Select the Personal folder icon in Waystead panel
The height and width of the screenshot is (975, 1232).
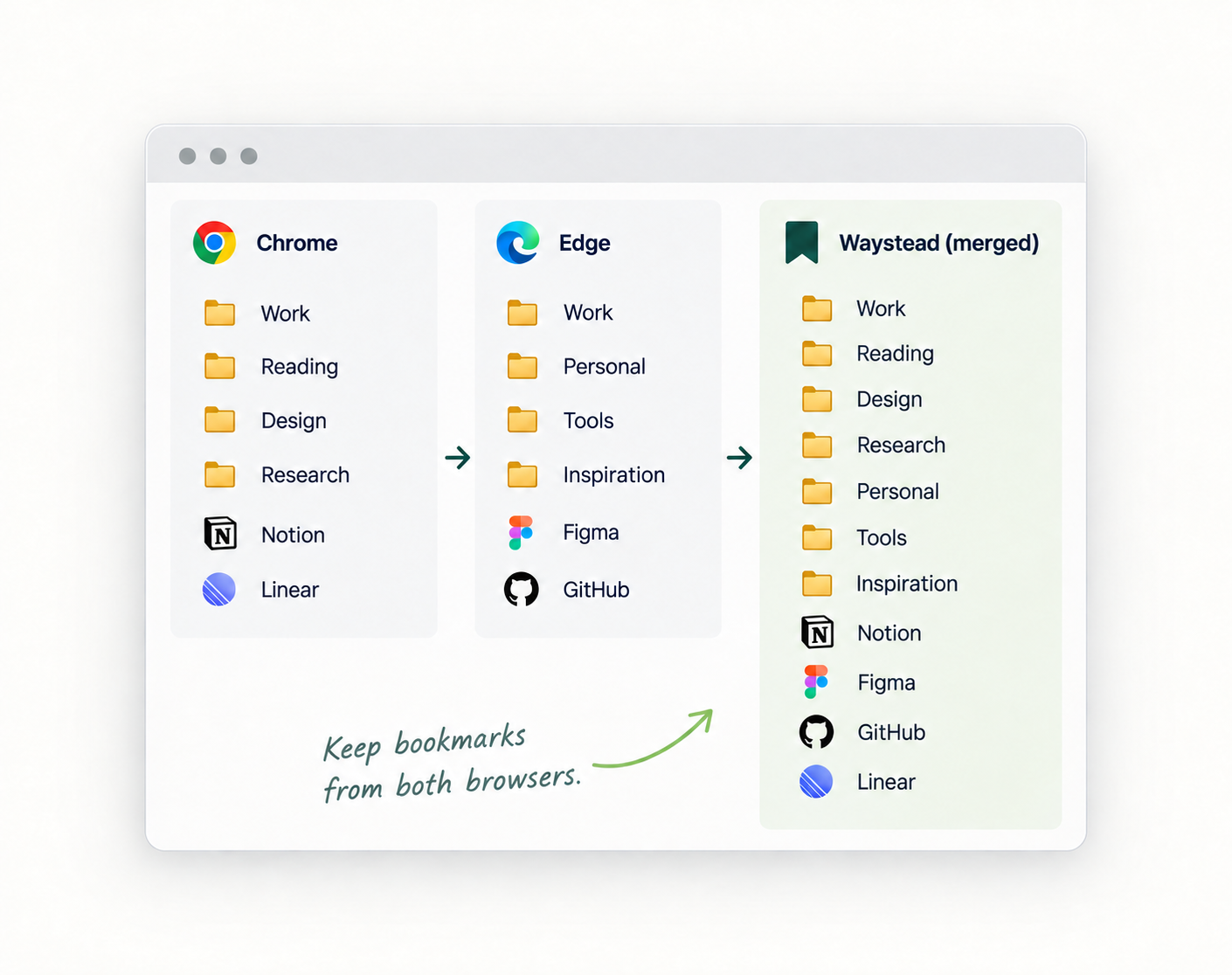click(817, 491)
